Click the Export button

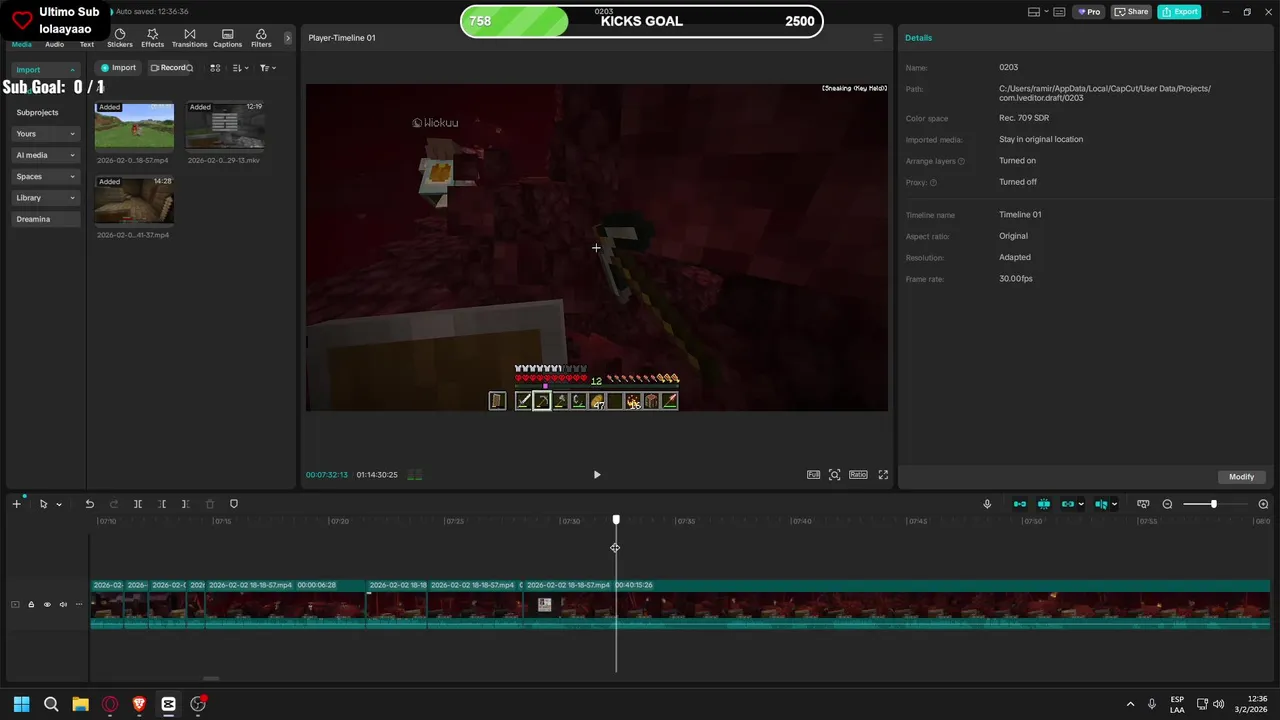1180,12
